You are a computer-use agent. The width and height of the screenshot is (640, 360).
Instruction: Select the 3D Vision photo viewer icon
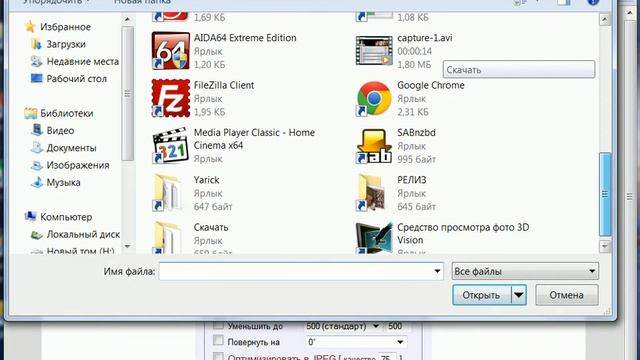pyautogui.click(x=374, y=238)
